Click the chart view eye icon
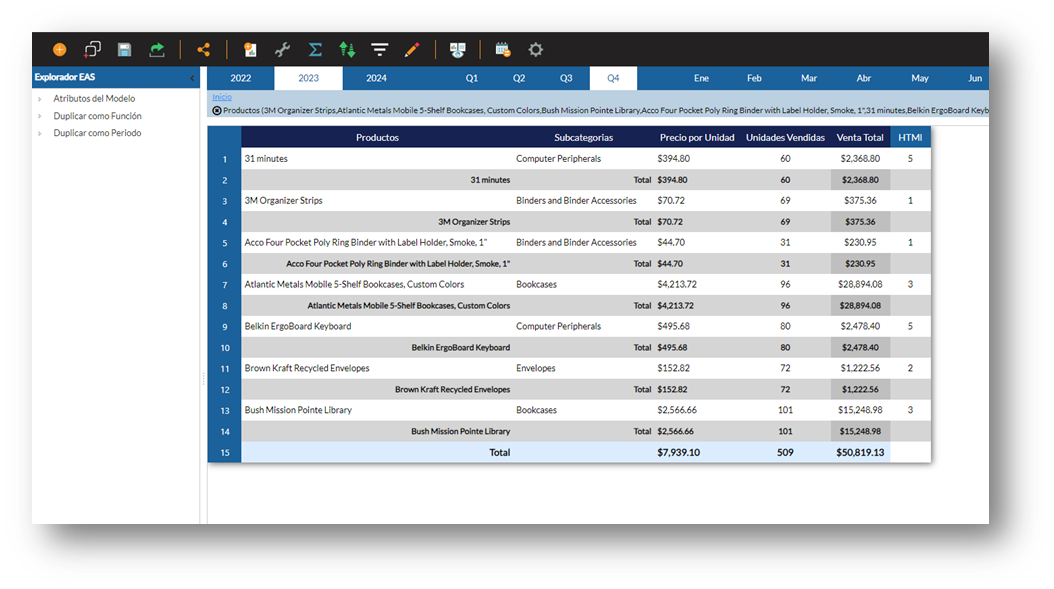Image resolution: width=1054 pixels, height=589 pixels. pos(458,49)
